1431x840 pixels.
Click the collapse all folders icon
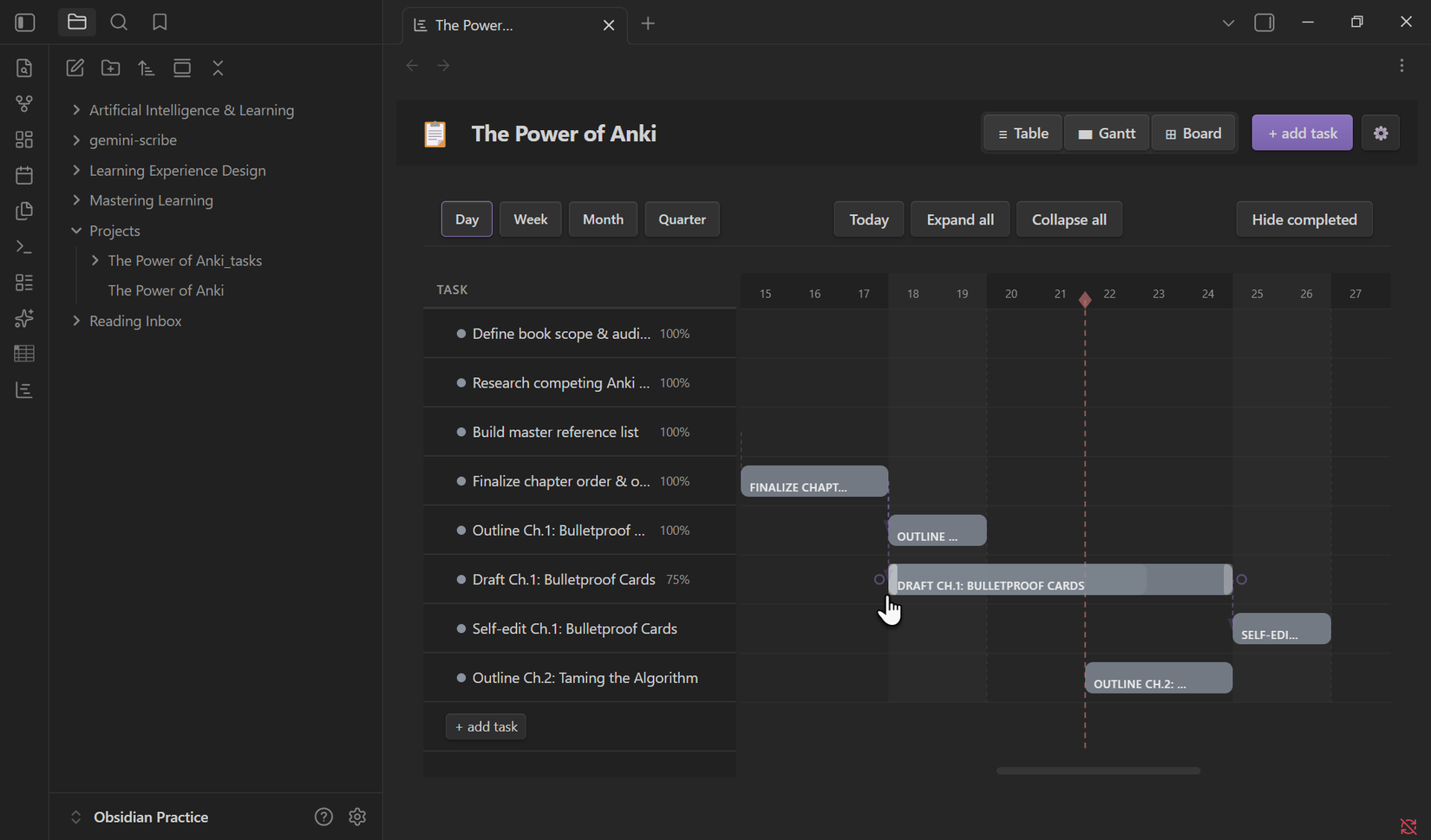[x=218, y=68]
